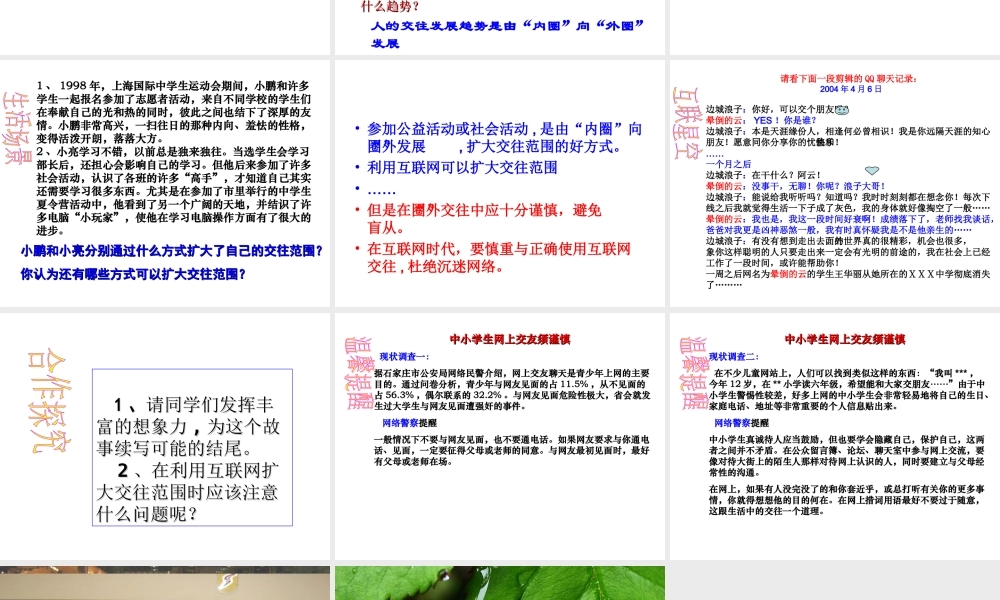The height and width of the screenshot is (600, 1000).
Task: Select the green leaf image slide
Action: point(500,583)
